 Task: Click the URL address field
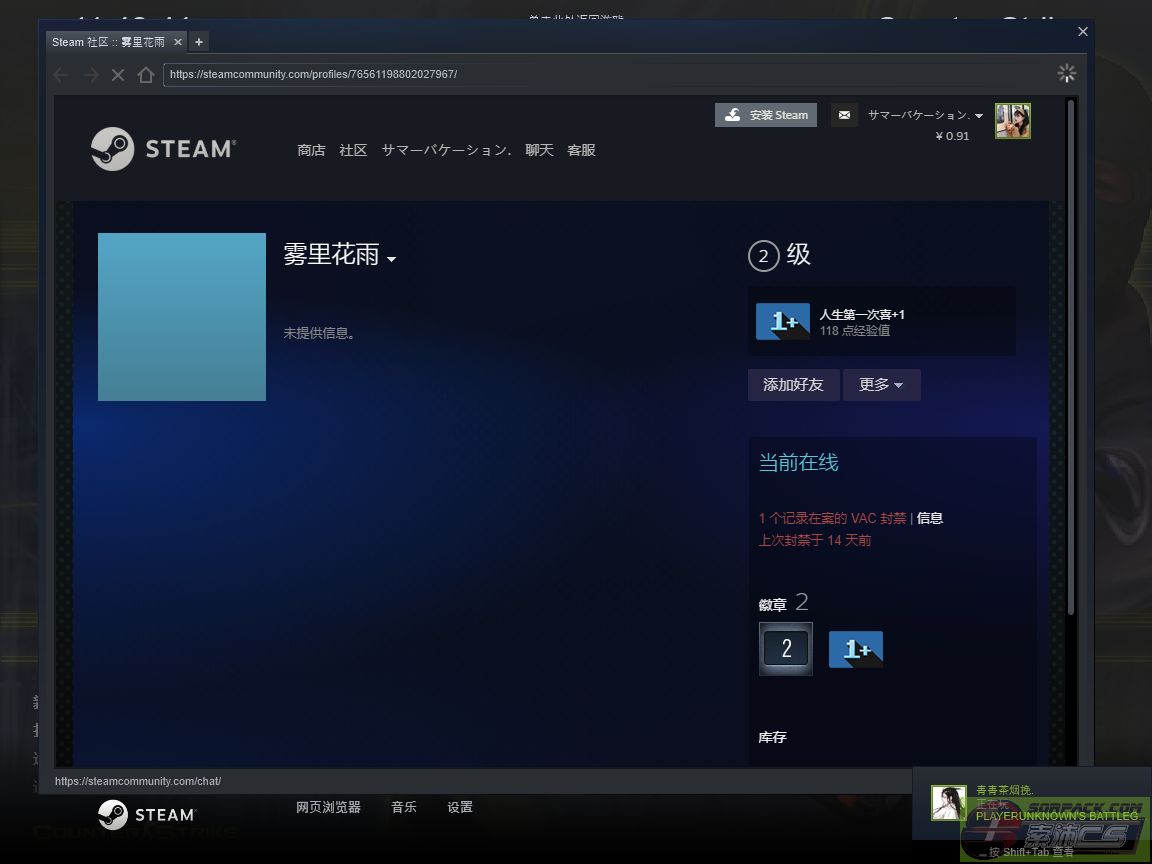click(x=600, y=74)
